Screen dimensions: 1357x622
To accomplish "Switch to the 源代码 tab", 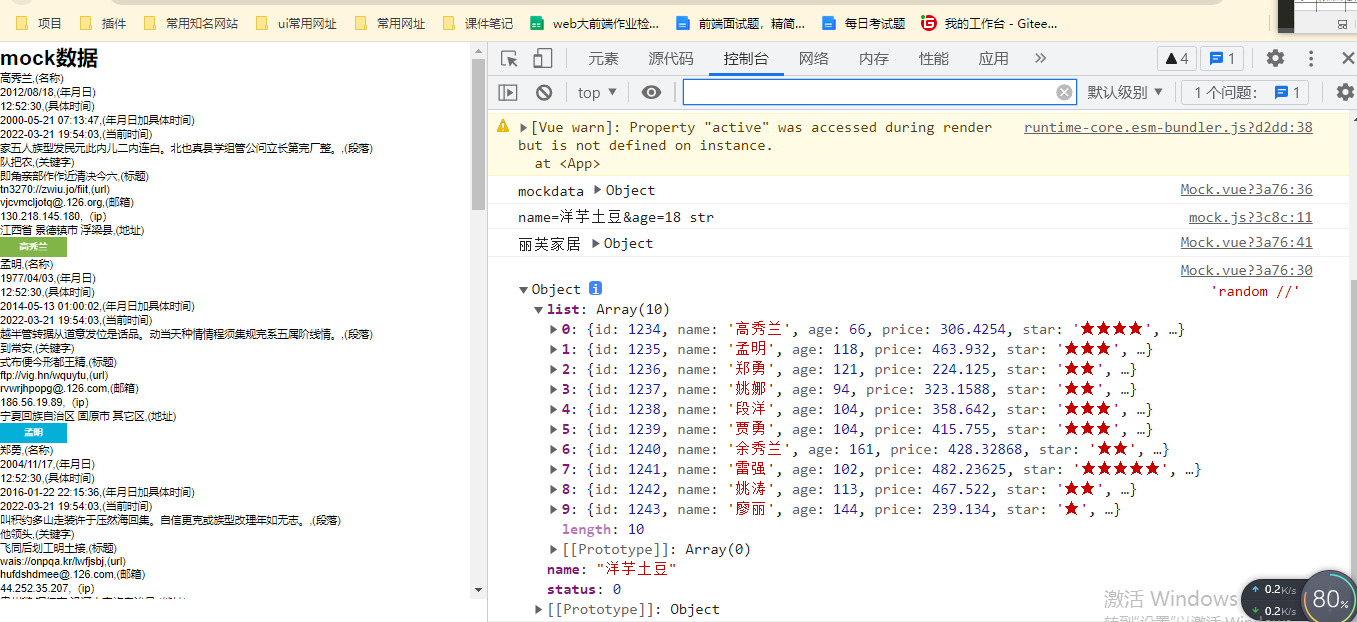I will [670, 59].
